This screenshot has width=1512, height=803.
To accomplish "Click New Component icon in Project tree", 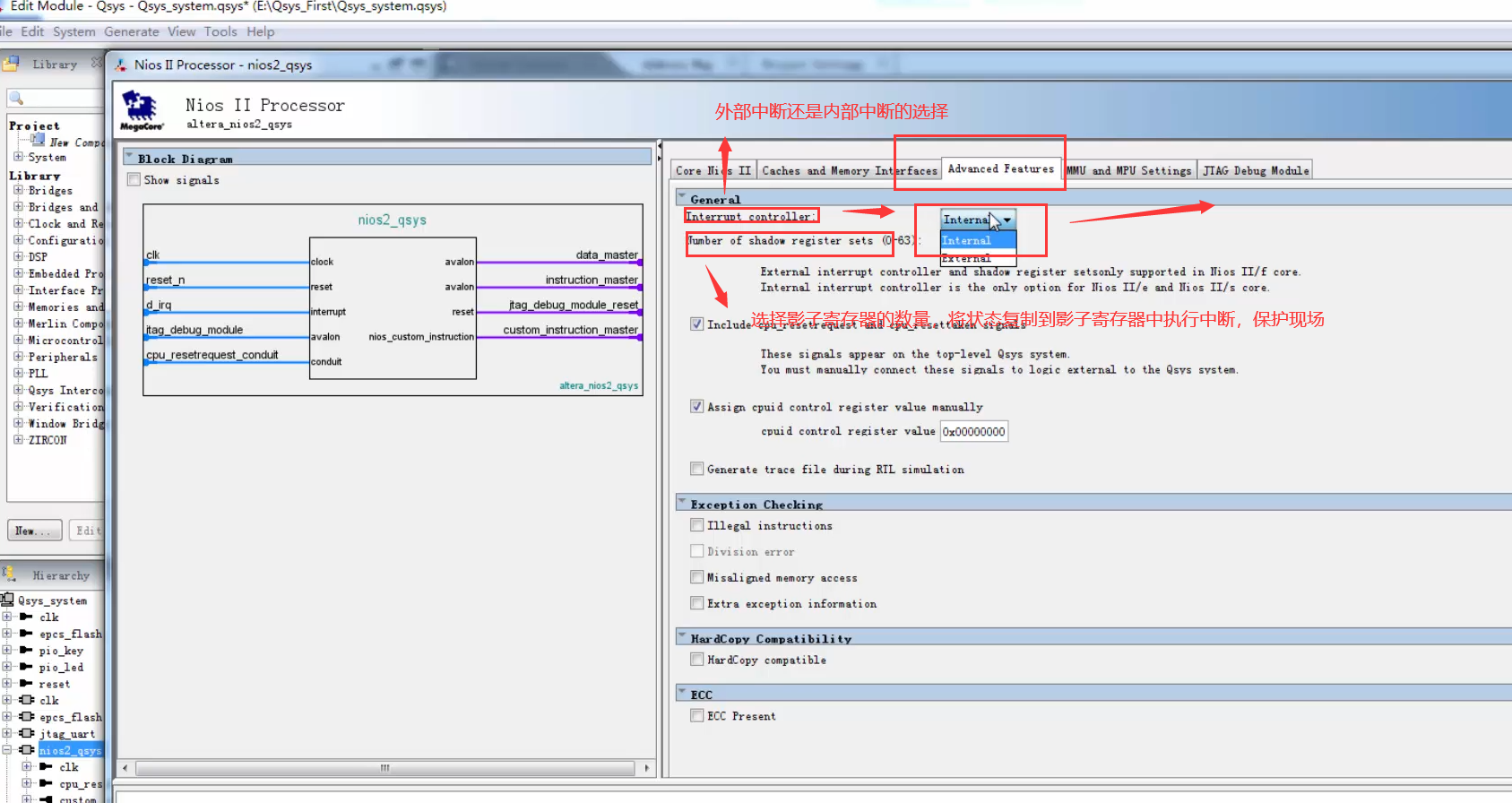I will coord(38,140).
